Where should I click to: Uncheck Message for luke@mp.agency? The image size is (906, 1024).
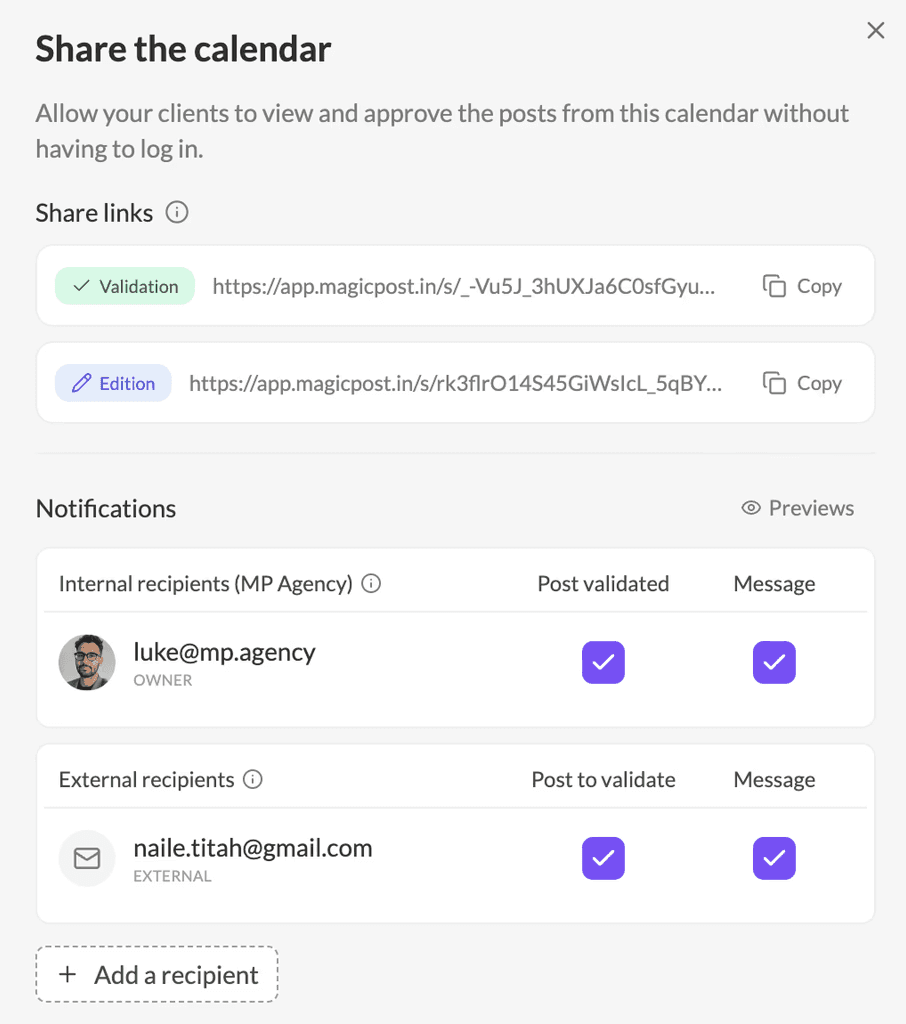(x=774, y=662)
